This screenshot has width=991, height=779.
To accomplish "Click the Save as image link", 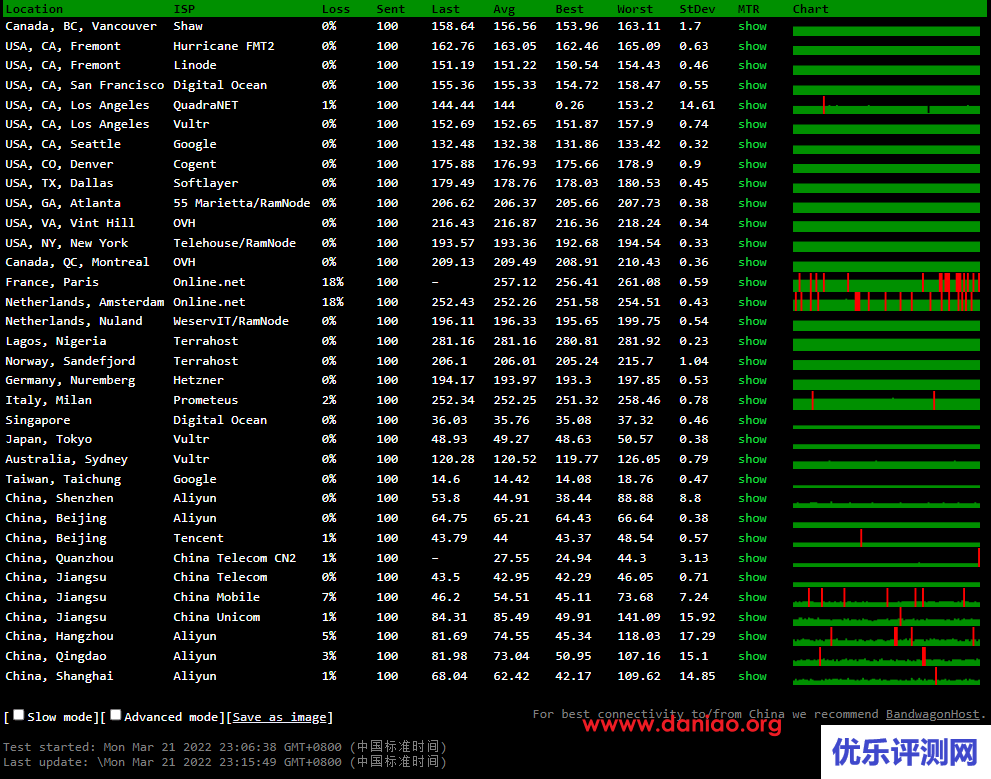I will [x=279, y=717].
